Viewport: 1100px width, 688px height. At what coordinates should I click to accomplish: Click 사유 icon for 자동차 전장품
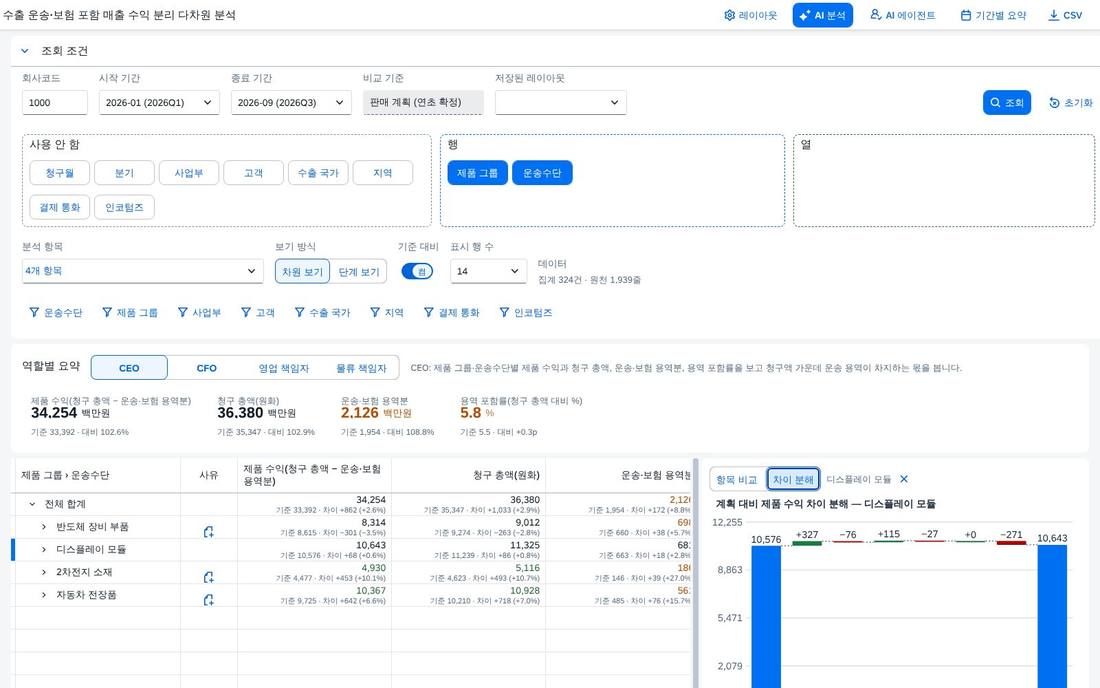pyautogui.click(x=208, y=600)
